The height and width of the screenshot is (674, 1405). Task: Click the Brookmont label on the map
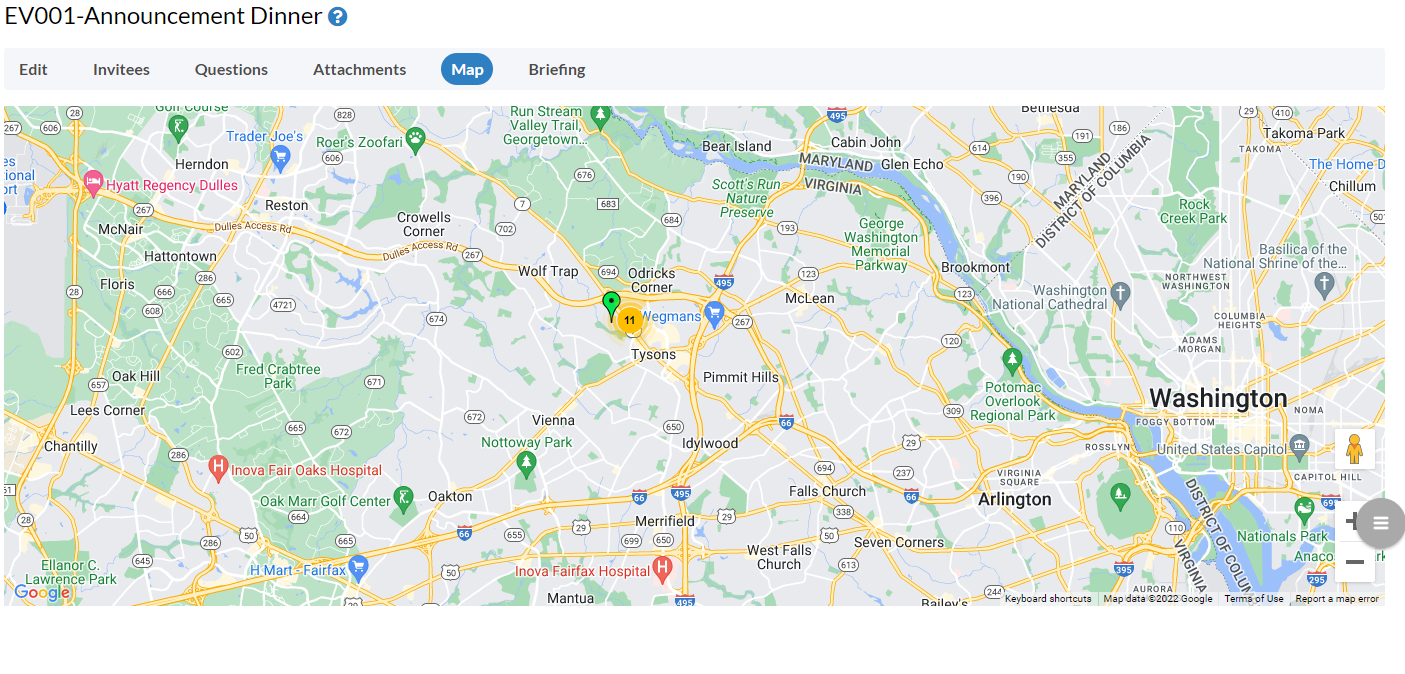pyautogui.click(x=976, y=267)
